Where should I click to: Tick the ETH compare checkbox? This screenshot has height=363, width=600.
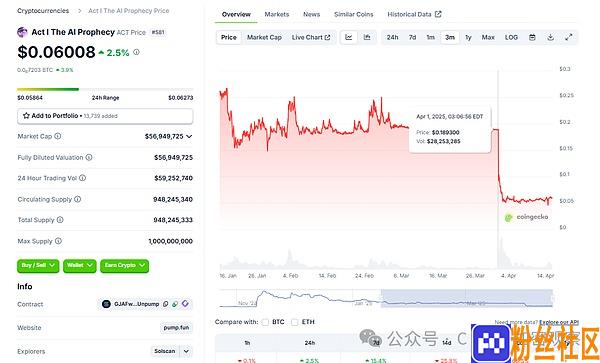pos(294,322)
